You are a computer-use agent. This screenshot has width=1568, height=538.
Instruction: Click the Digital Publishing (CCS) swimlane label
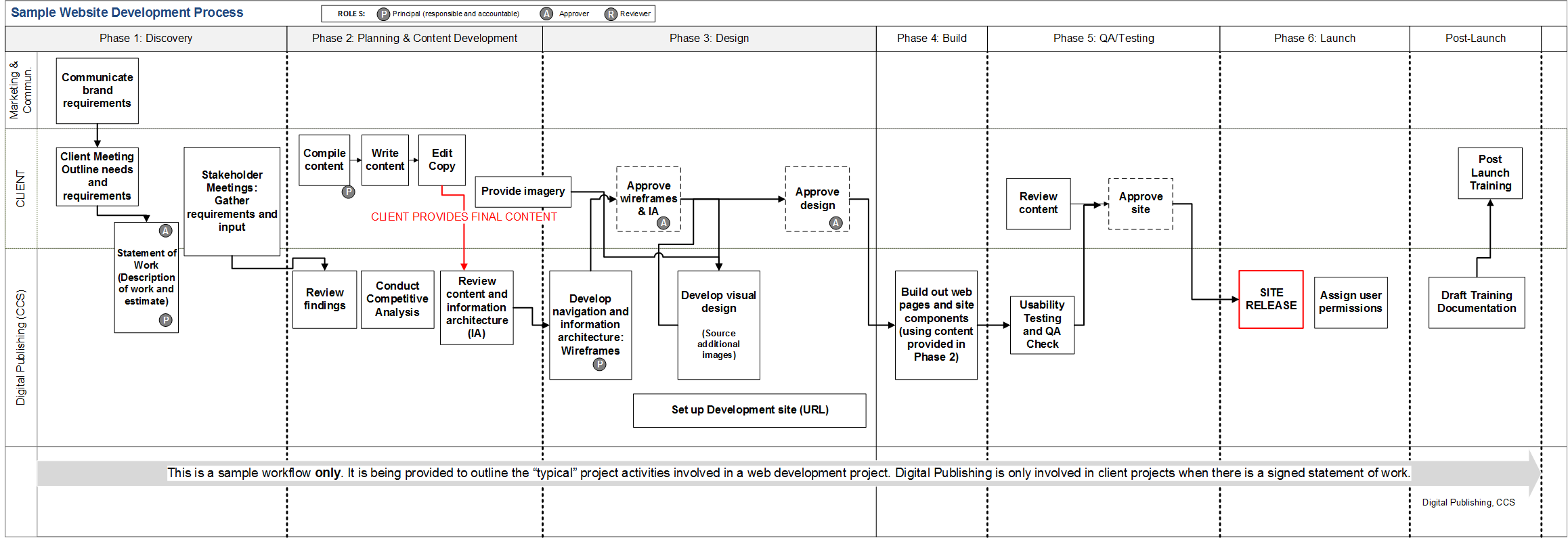[21, 348]
